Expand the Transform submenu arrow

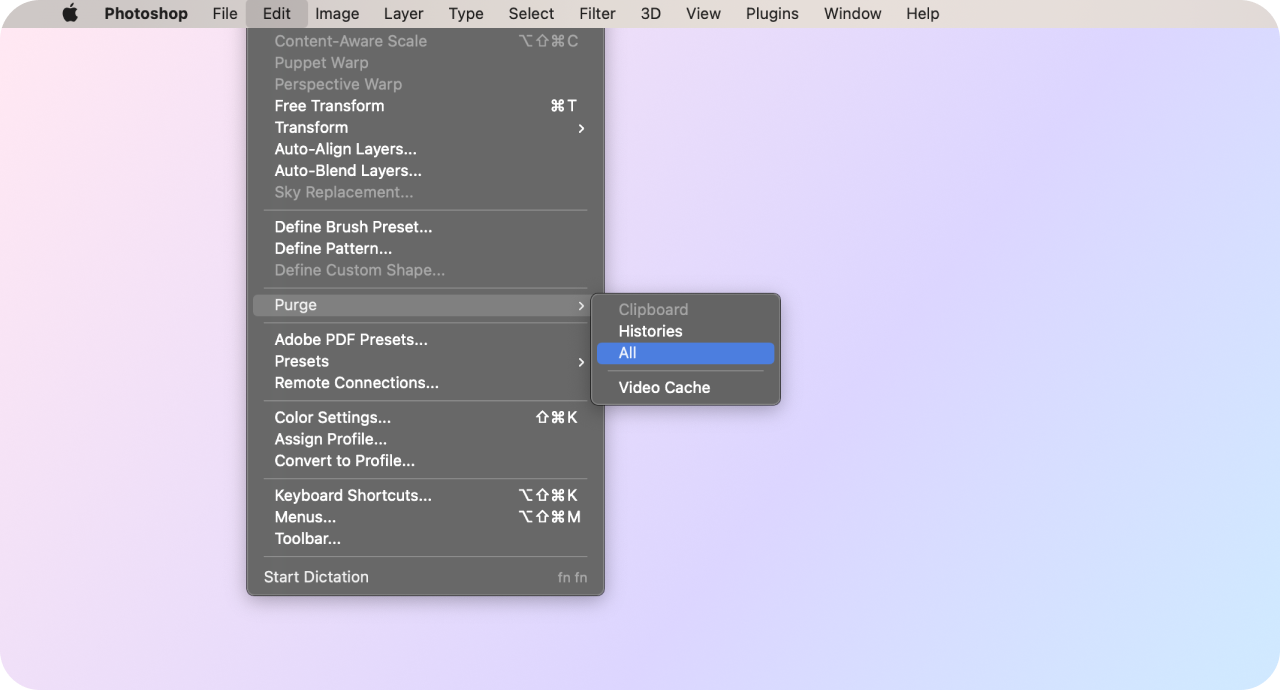tap(581, 128)
